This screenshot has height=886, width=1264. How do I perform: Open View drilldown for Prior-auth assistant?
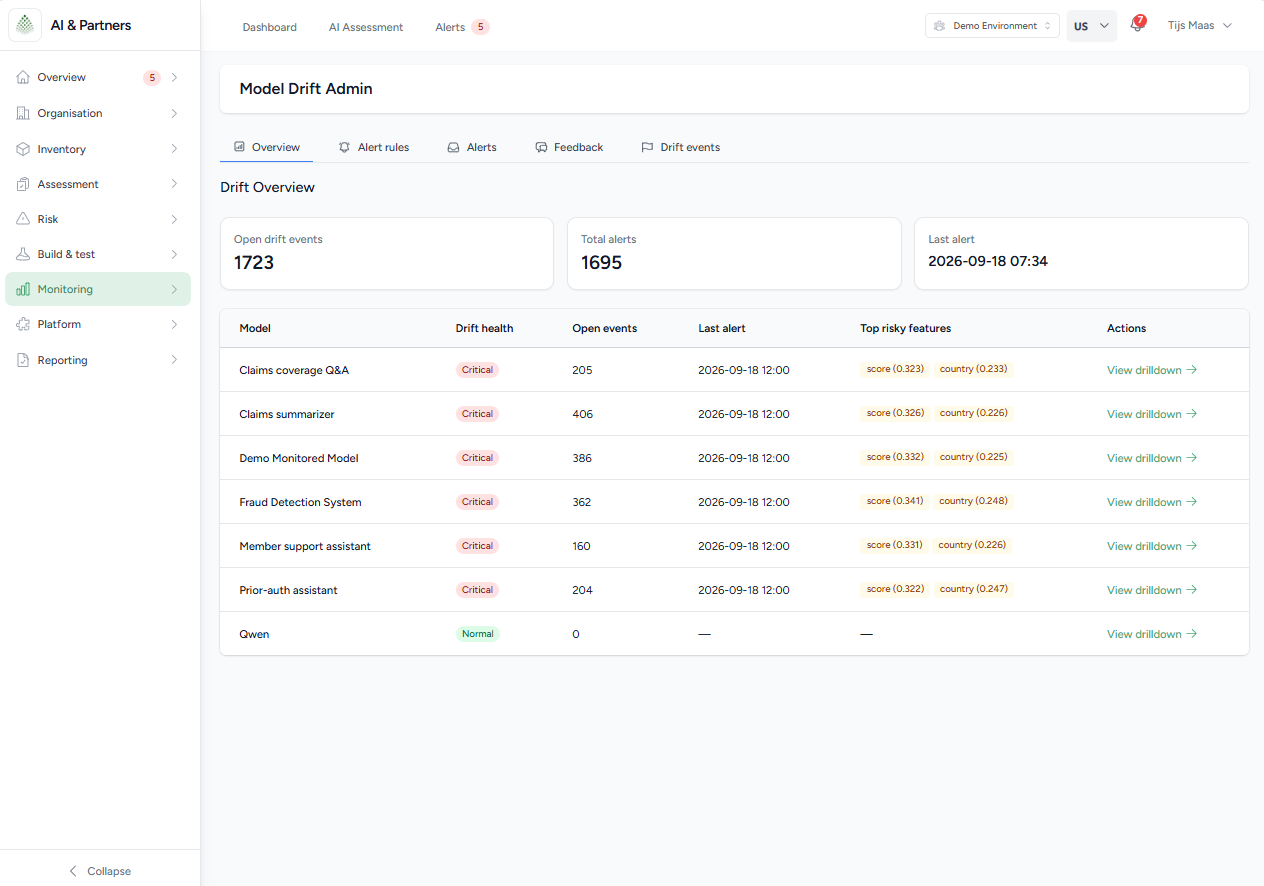[x=1152, y=590]
